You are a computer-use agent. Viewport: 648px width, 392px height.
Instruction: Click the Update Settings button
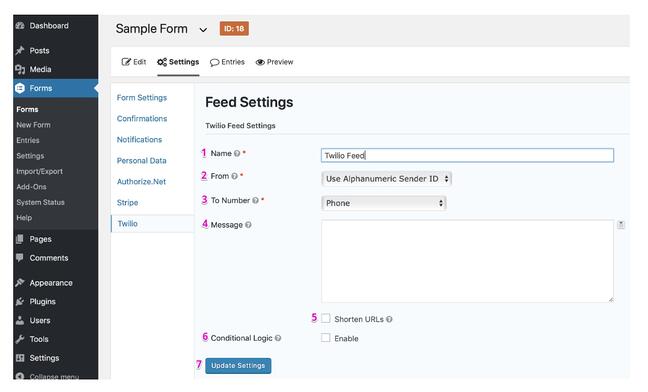click(x=238, y=366)
